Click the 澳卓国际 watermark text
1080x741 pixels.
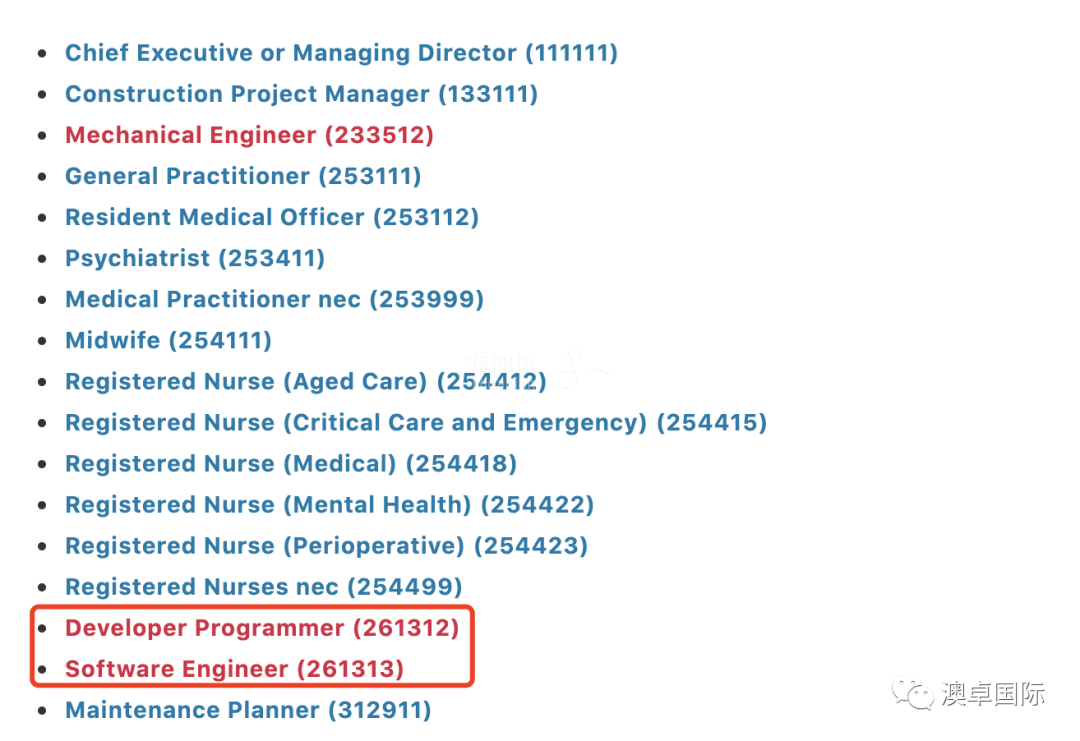coord(992,693)
